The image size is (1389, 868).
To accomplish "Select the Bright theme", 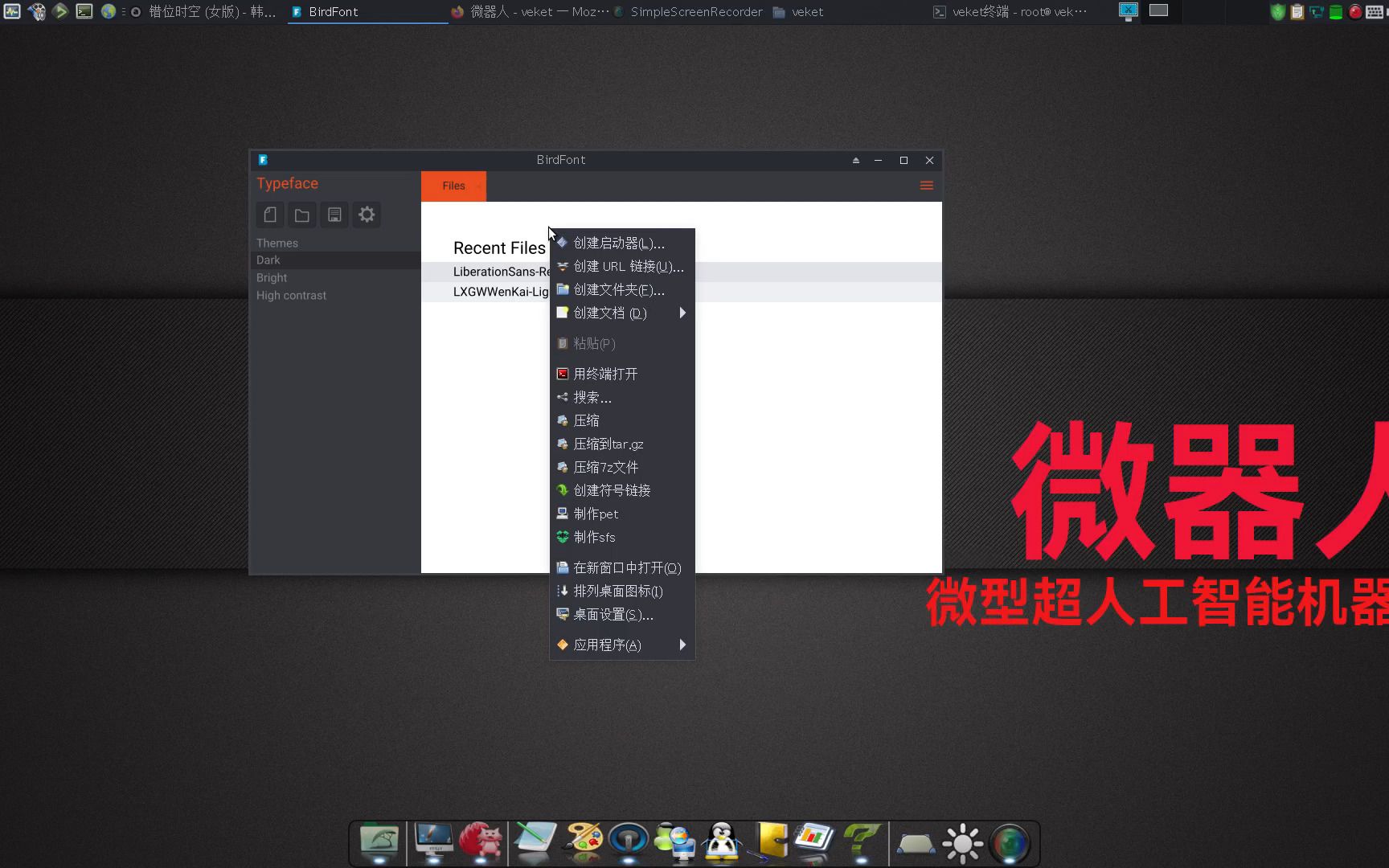I will (x=335, y=278).
